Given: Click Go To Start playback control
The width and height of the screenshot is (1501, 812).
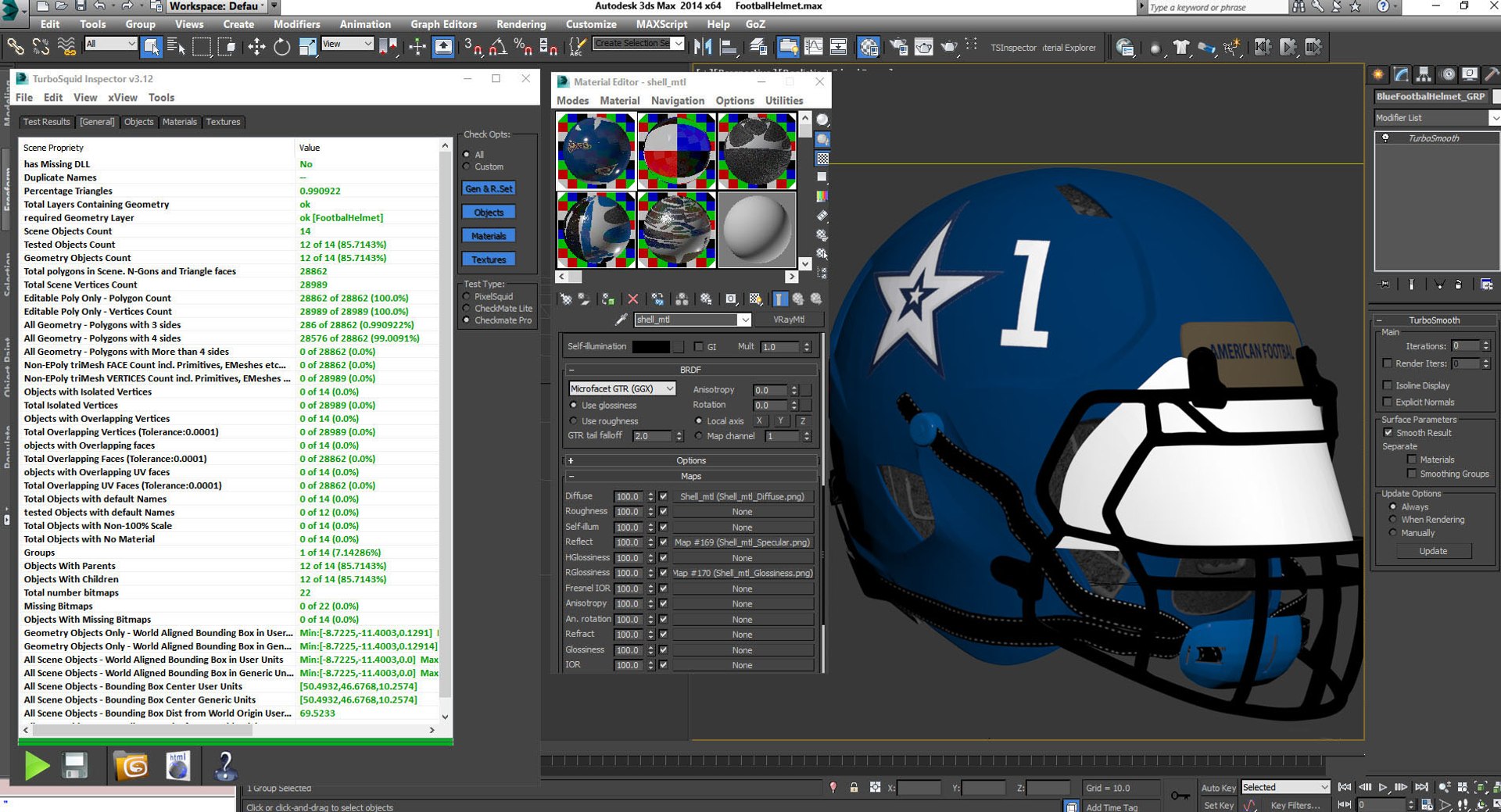Looking at the screenshot, I should pyautogui.click(x=1345, y=787).
